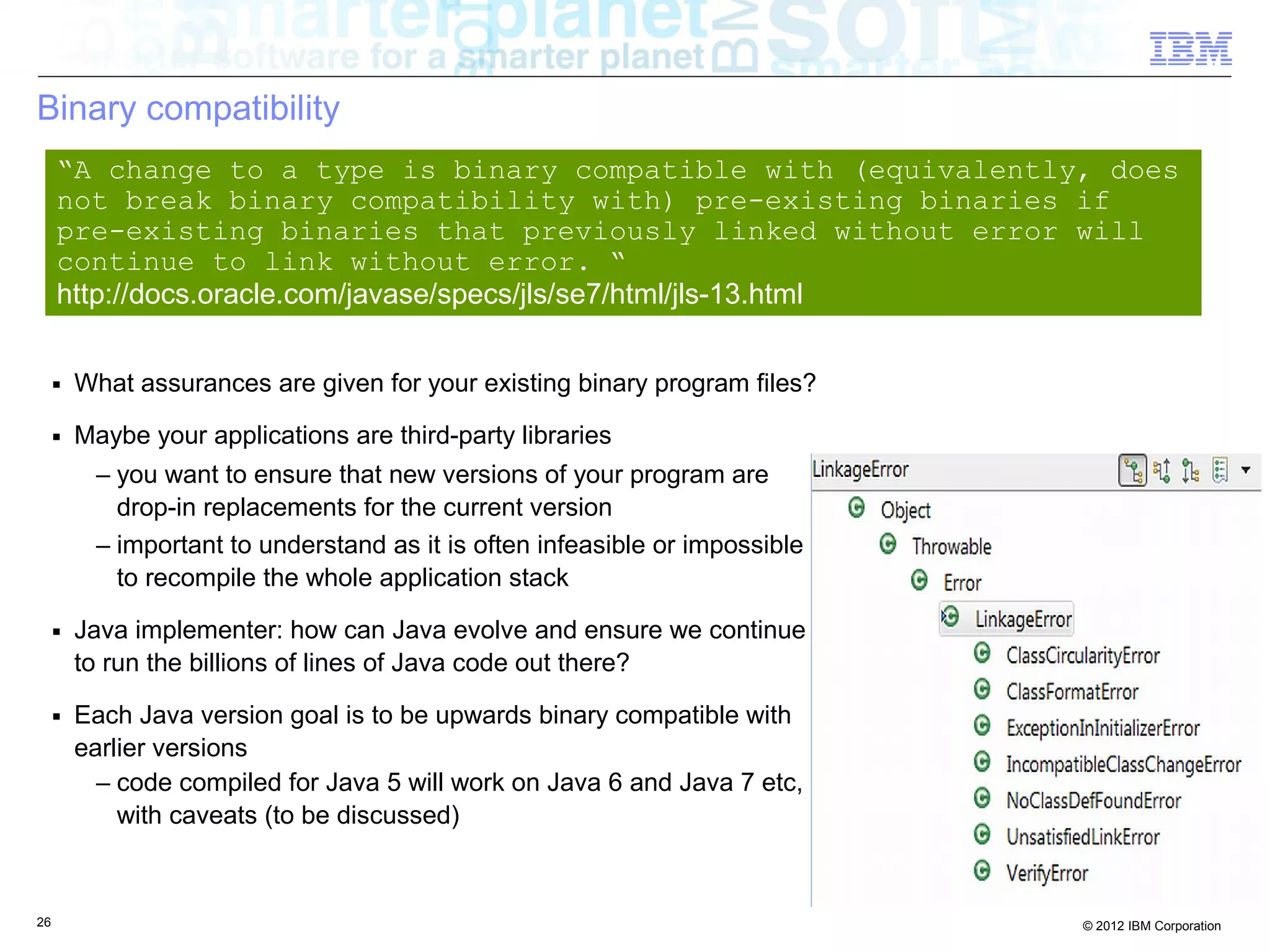Open the docs.oracle.com JLS link
This screenshot has height=952, width=1270.
coord(430,293)
